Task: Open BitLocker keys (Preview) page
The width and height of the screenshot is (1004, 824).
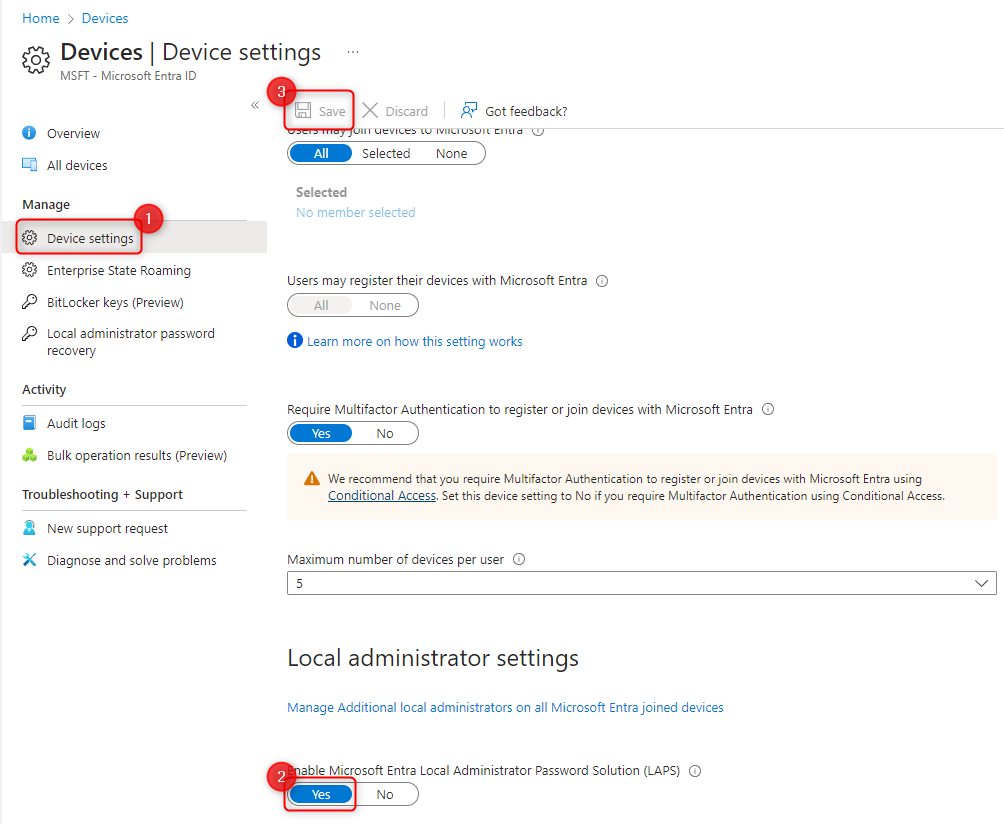Action: coord(115,302)
